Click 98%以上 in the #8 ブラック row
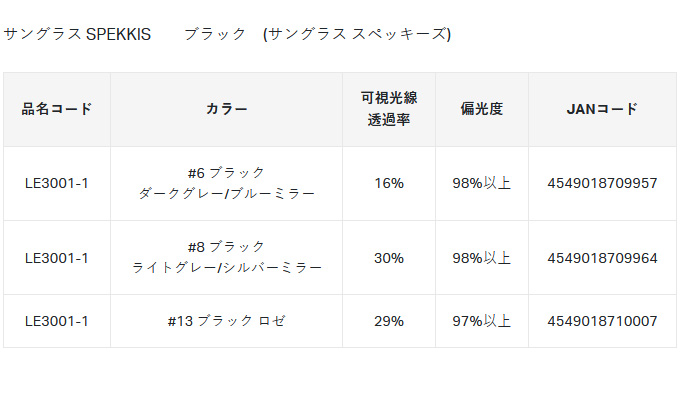This screenshot has height=406, width=680. (481, 259)
